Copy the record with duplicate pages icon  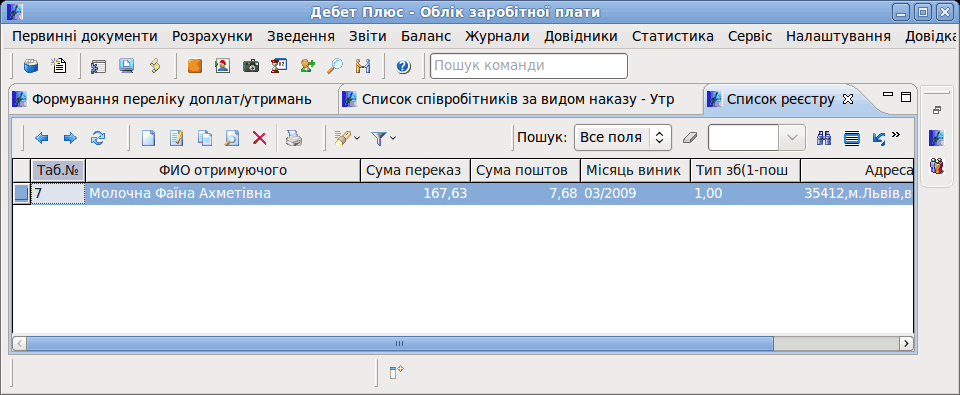point(204,138)
